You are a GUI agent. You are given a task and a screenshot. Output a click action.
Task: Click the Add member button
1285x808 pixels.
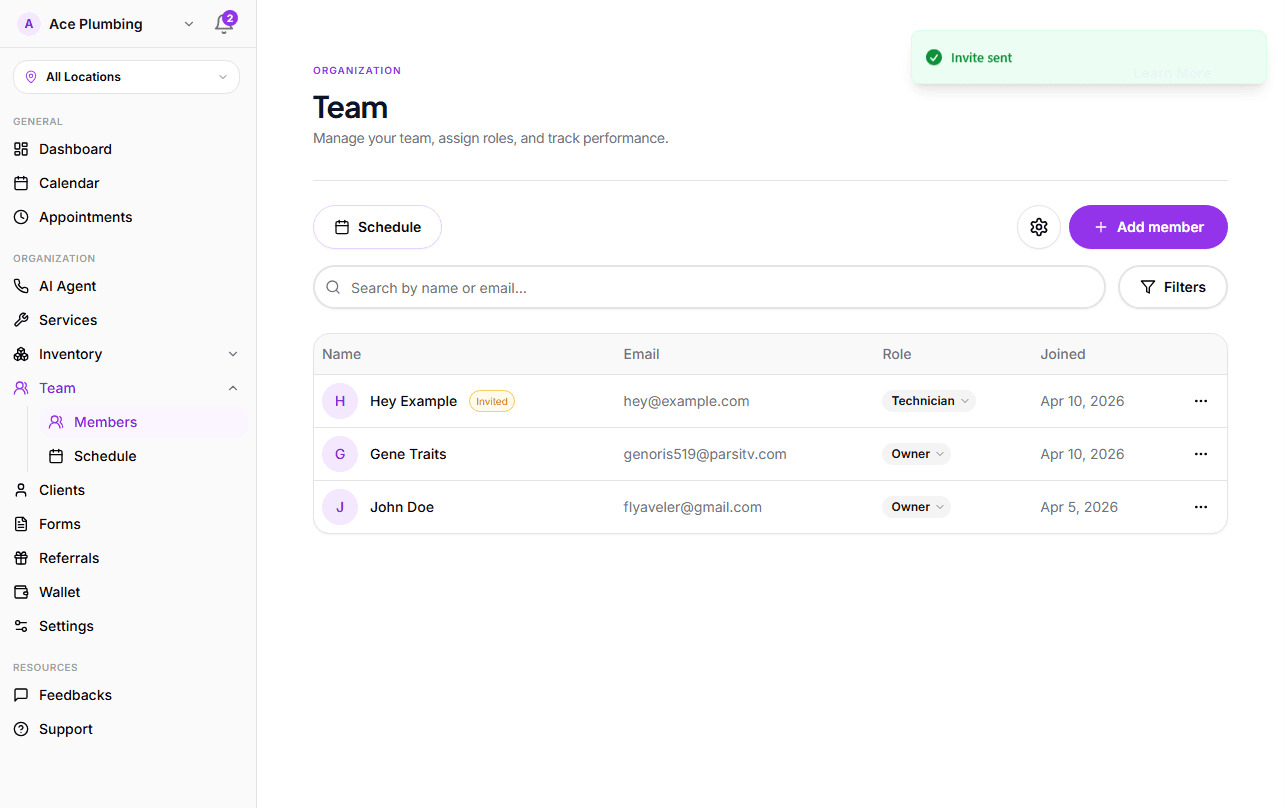1148,227
